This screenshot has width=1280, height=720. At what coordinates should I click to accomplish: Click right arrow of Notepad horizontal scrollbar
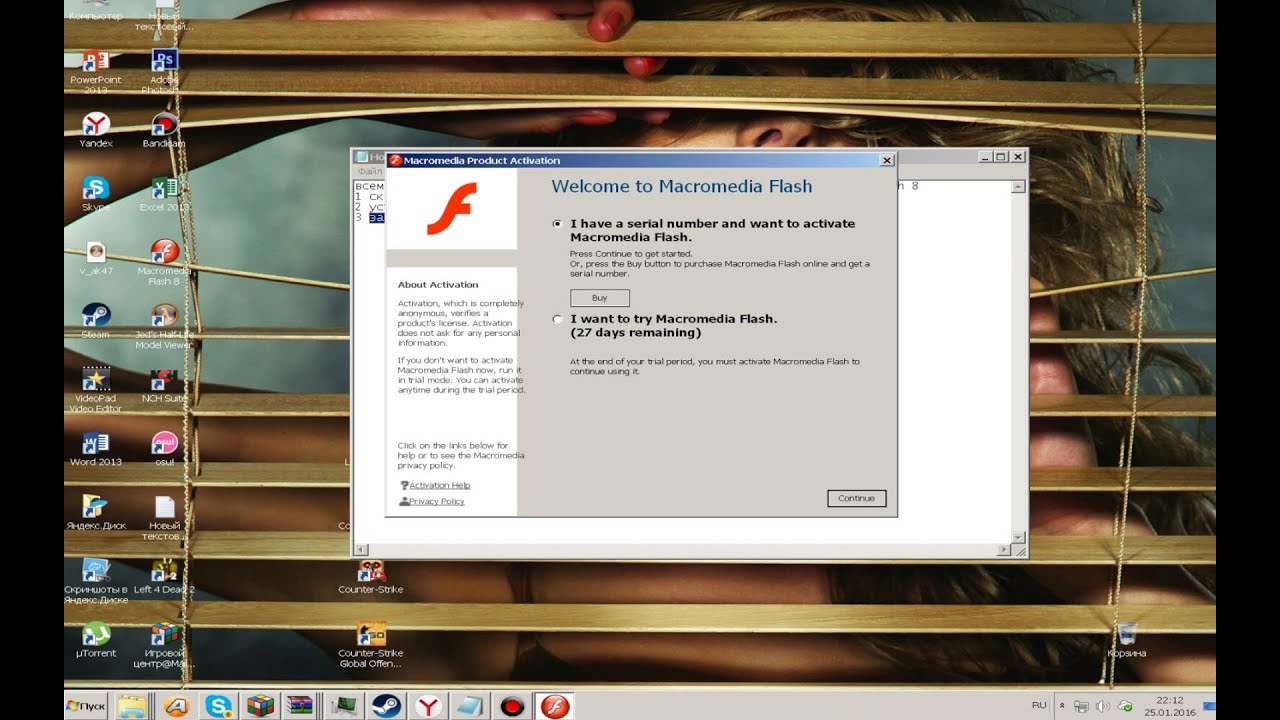(x=1004, y=550)
